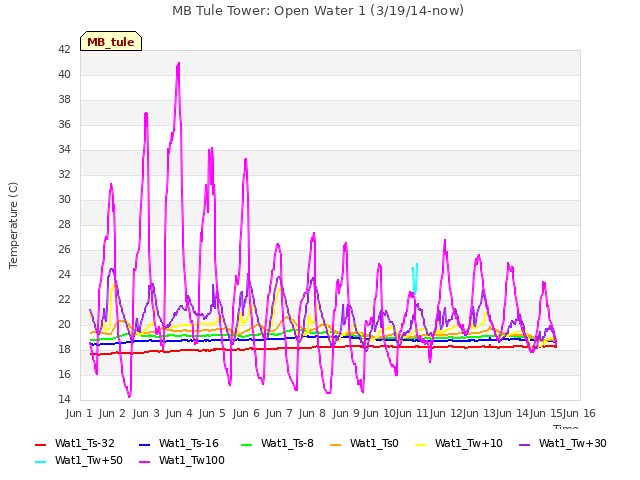Click the green Wat1_Ts-8 legend swatch
The width and height of the screenshot is (640, 480).
click(247, 444)
